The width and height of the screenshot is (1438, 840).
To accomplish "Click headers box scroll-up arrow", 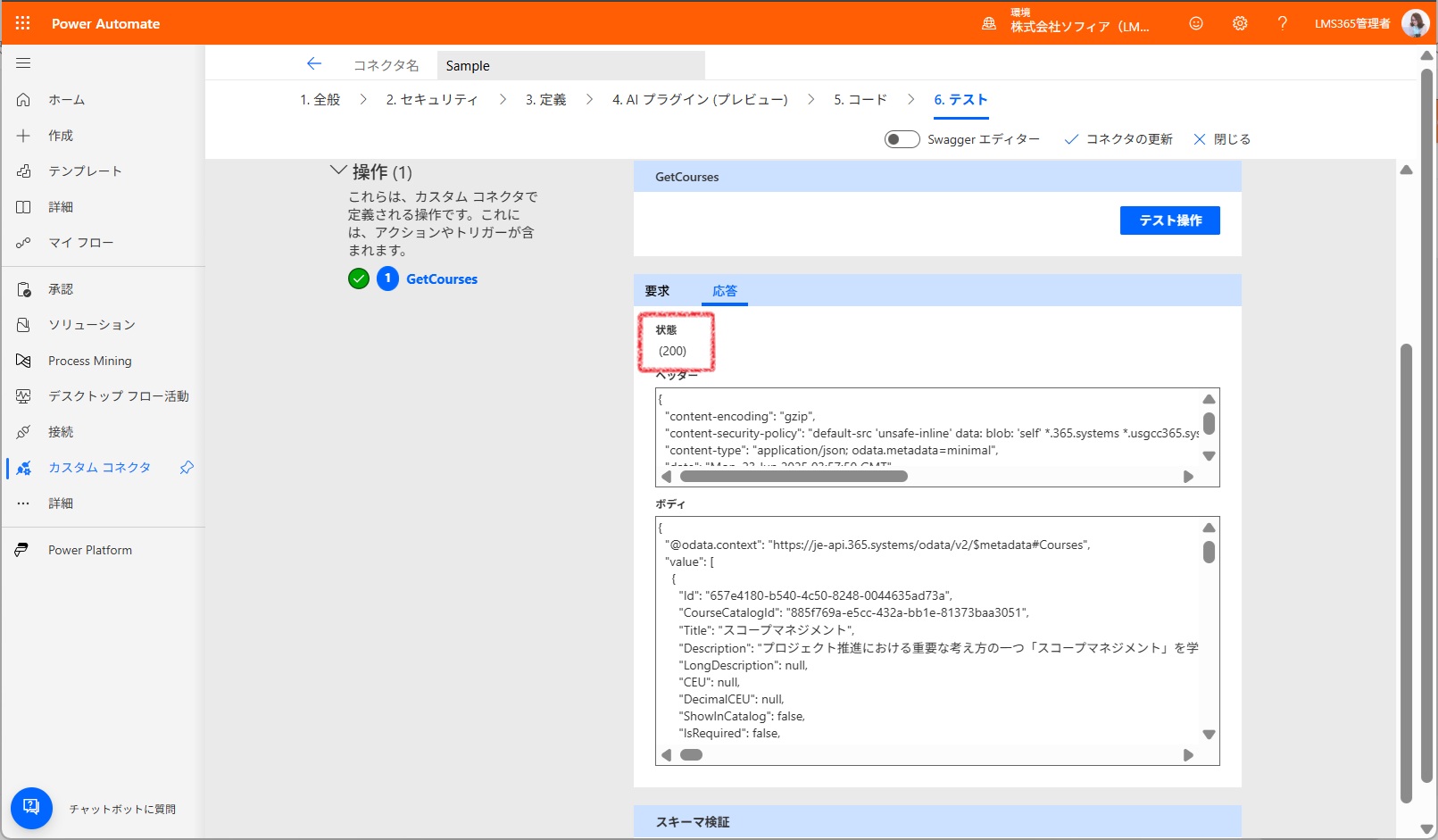I will pyautogui.click(x=1209, y=399).
